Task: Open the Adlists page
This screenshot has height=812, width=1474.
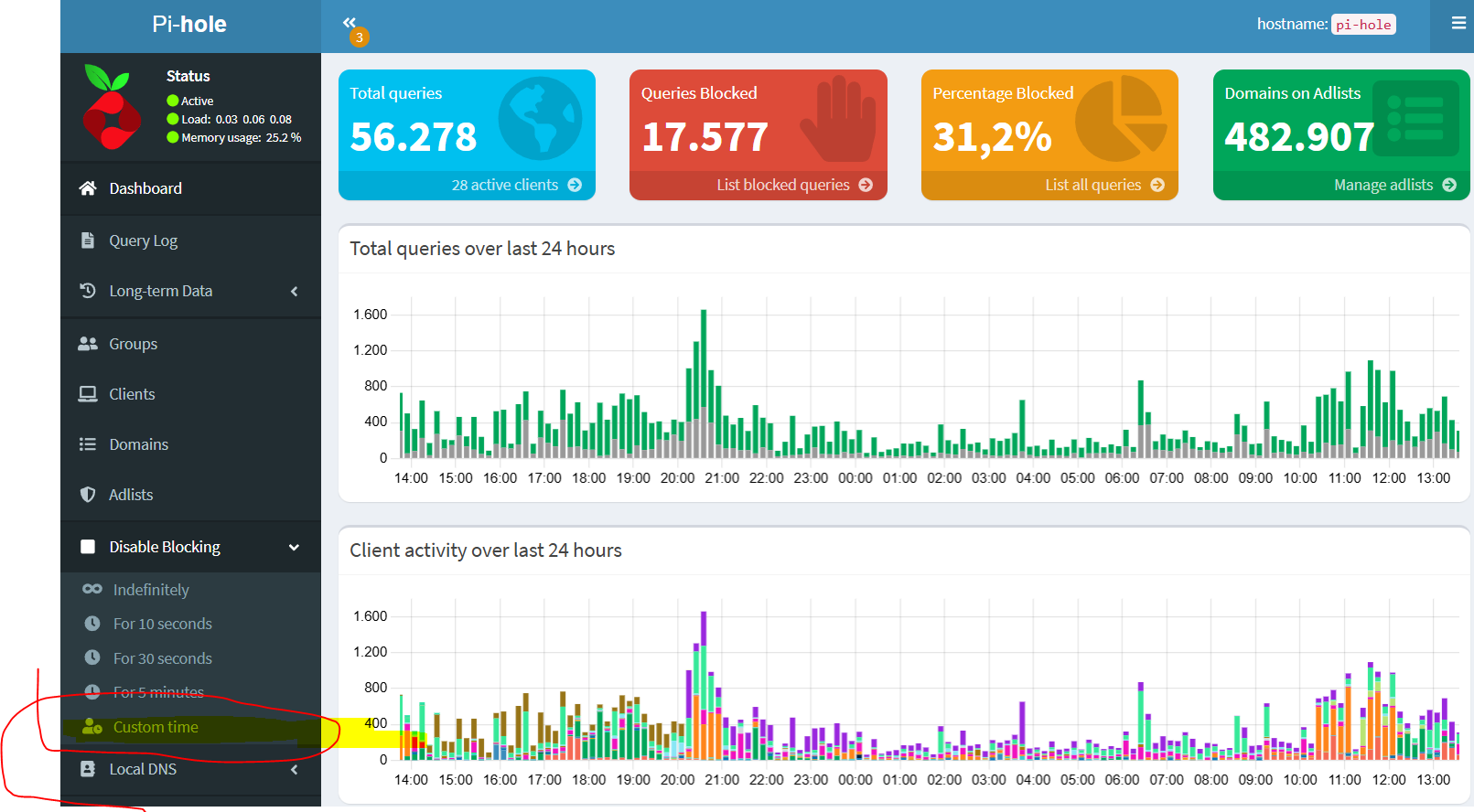Action: (190, 495)
